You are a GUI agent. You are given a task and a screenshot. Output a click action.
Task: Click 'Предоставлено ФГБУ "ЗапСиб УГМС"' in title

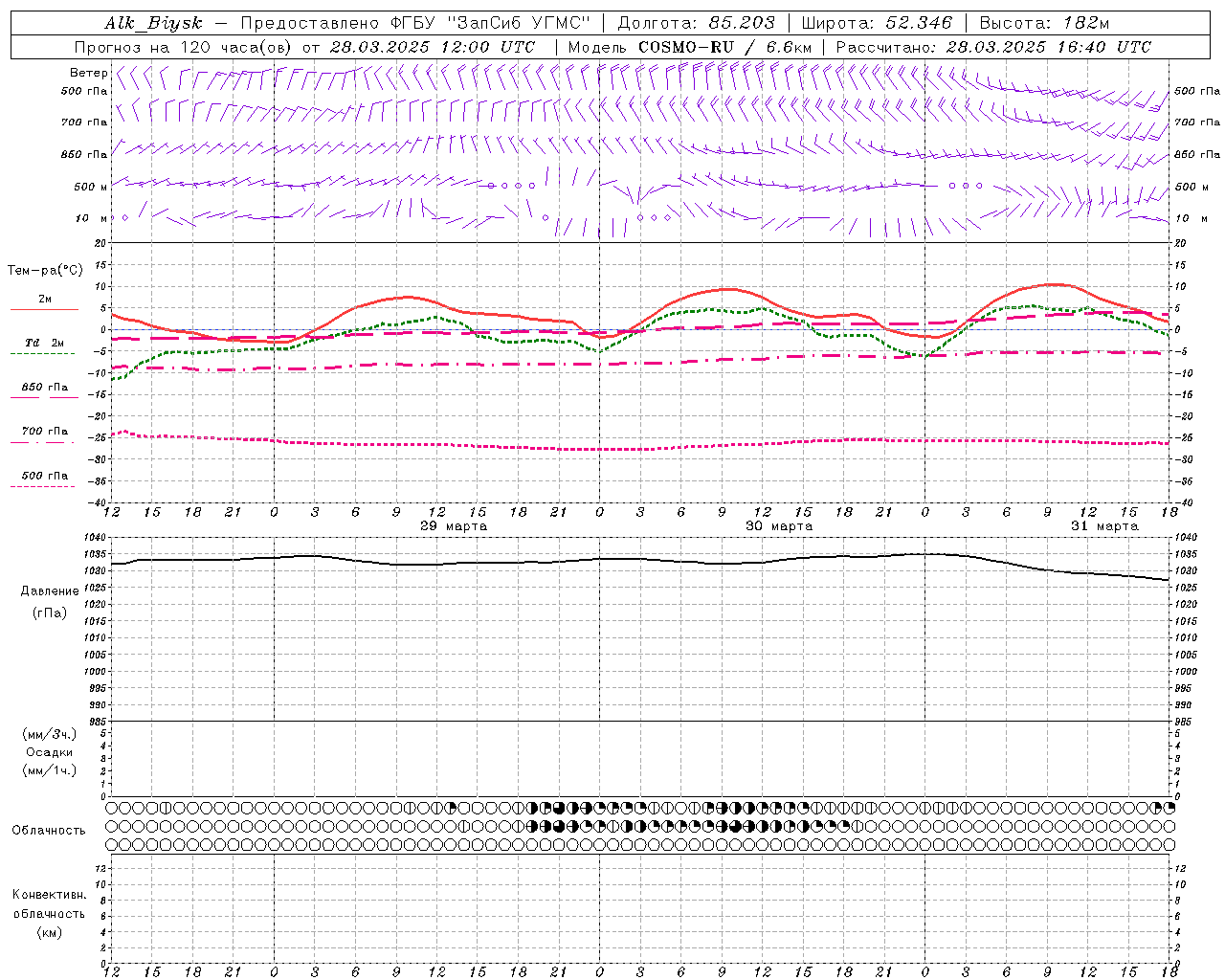(415, 24)
